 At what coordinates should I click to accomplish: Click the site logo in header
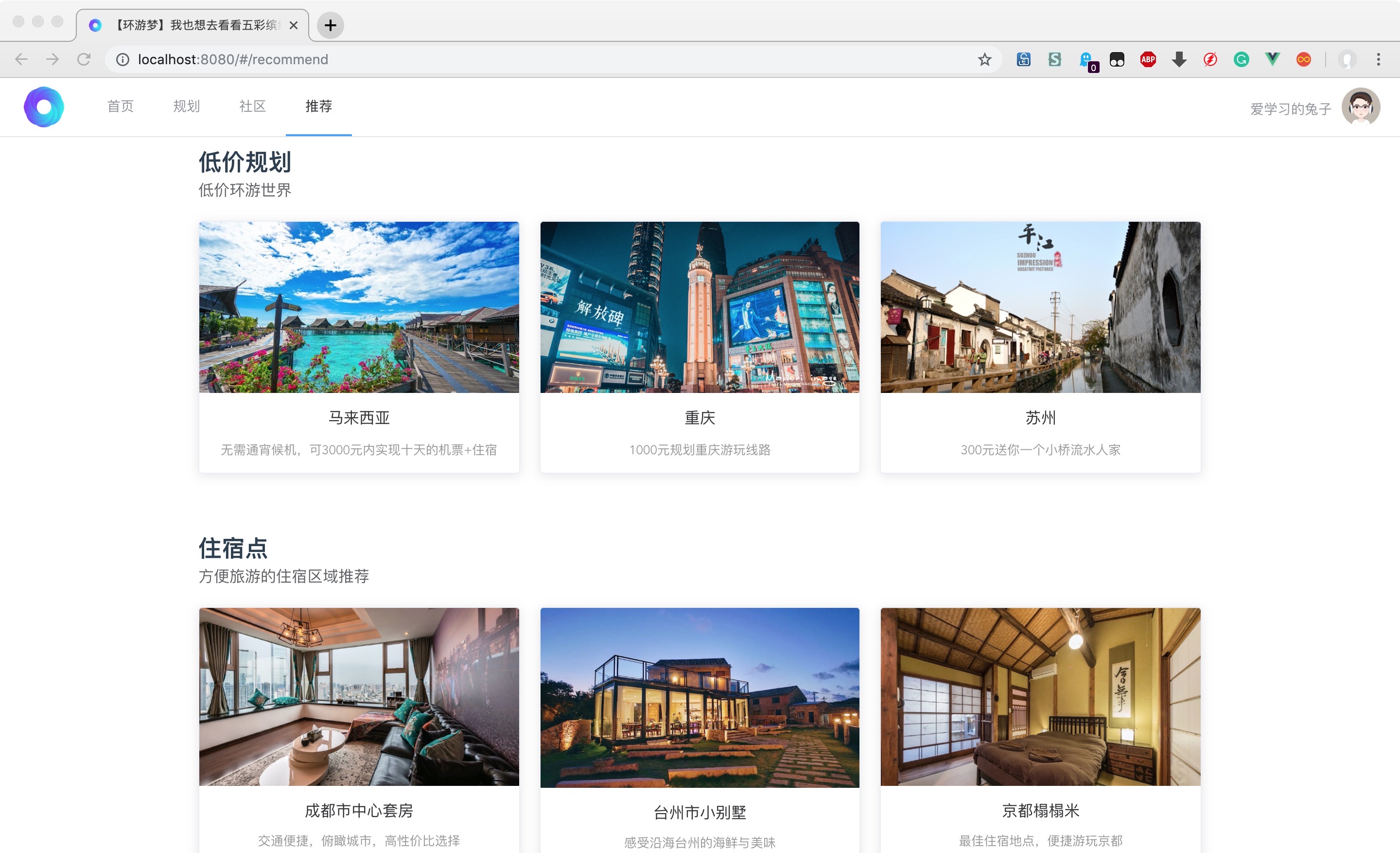(x=44, y=107)
